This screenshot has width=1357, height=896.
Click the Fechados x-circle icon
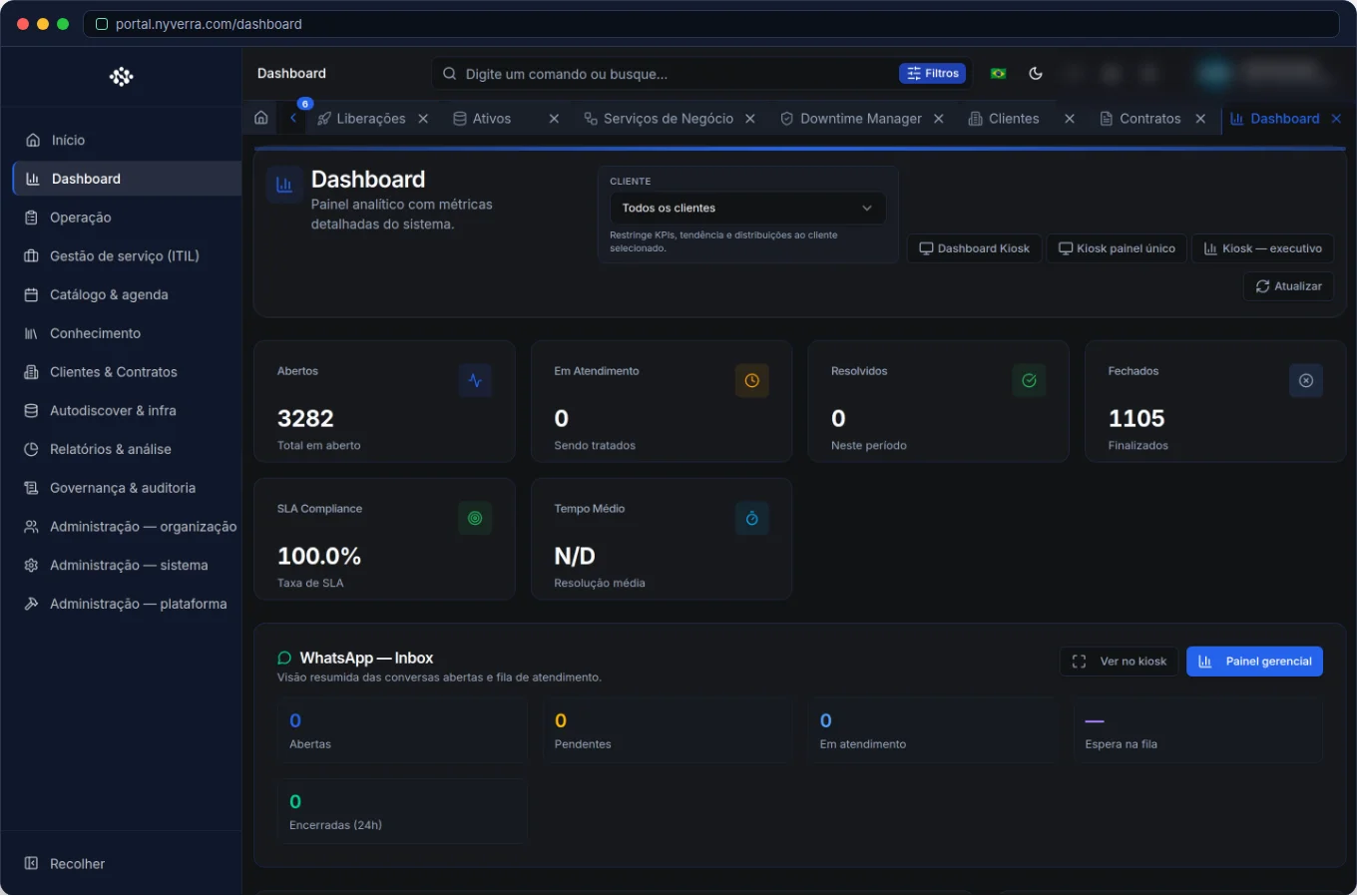click(x=1306, y=381)
